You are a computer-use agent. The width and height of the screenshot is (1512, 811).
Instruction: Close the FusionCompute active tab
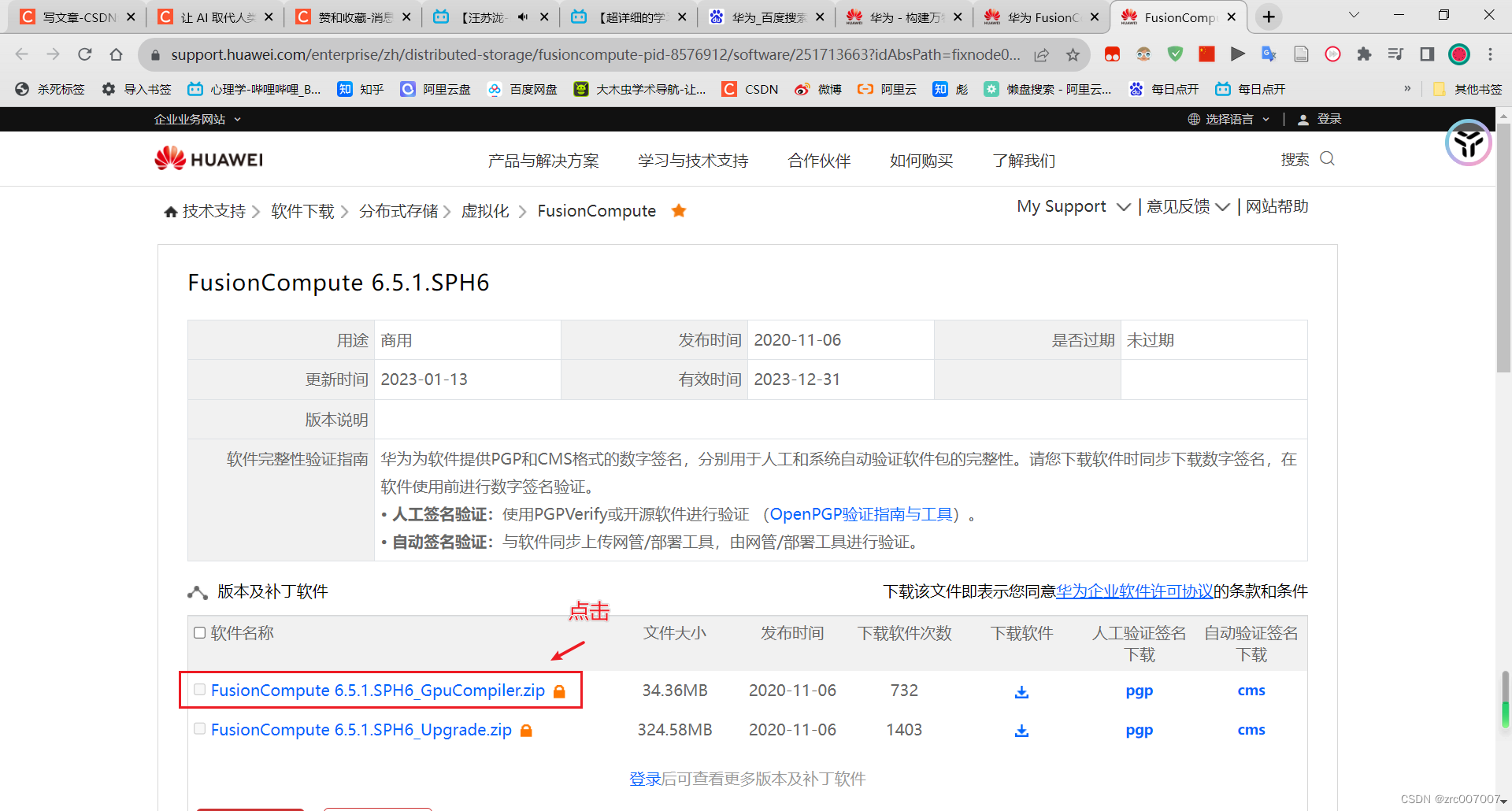click(1232, 17)
